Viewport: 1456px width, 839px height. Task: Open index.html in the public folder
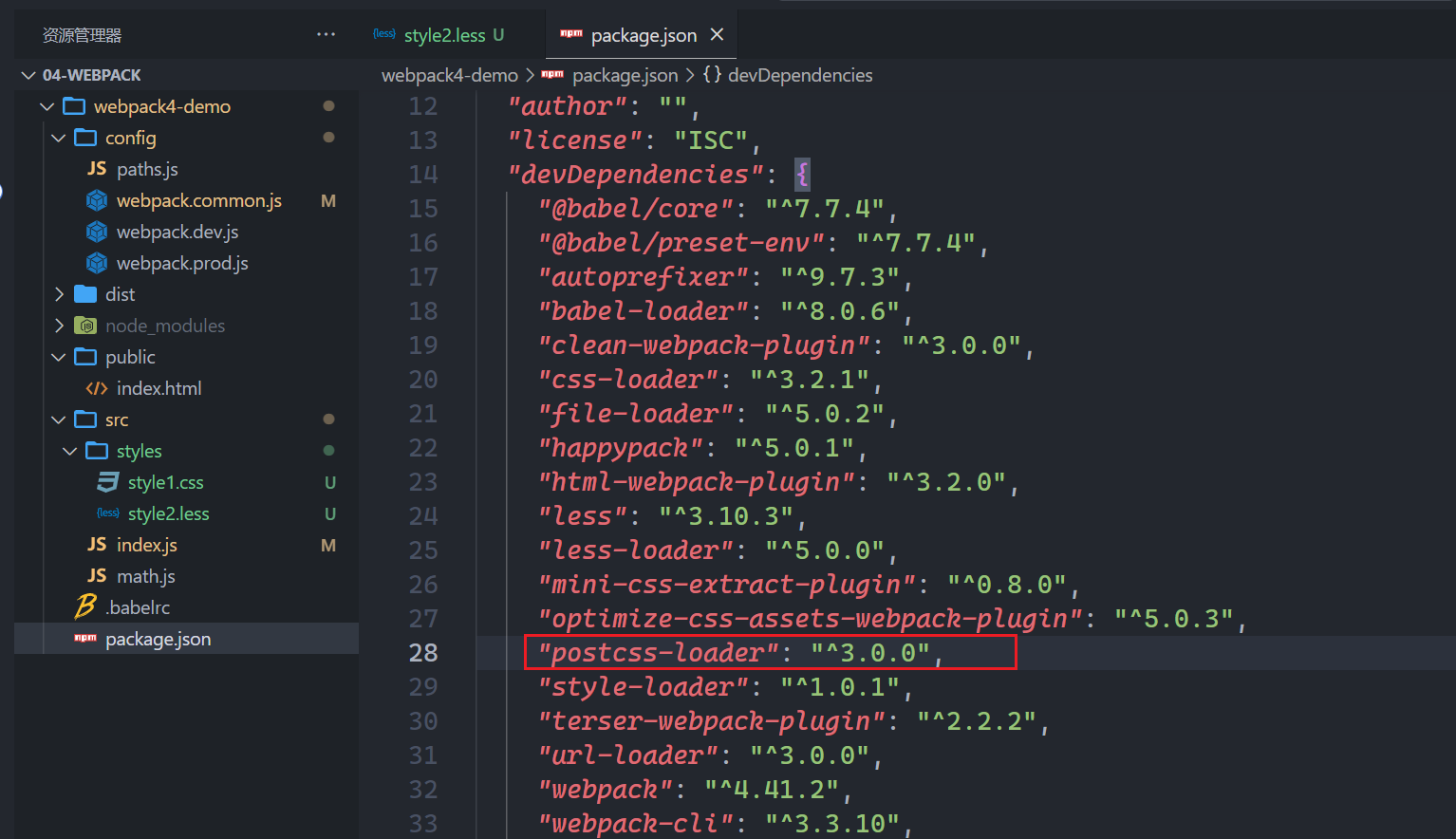(159, 388)
